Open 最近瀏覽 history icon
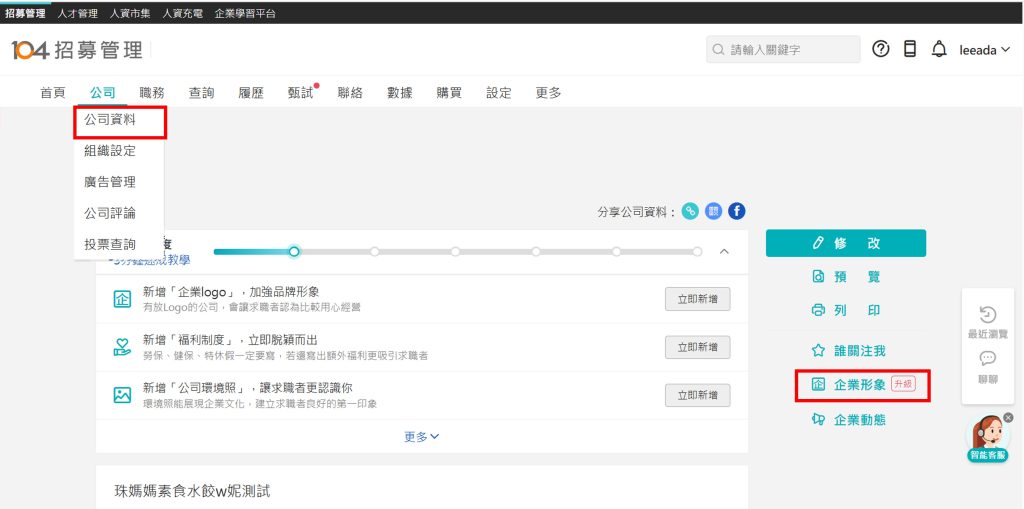The image size is (1024, 509). point(987,314)
